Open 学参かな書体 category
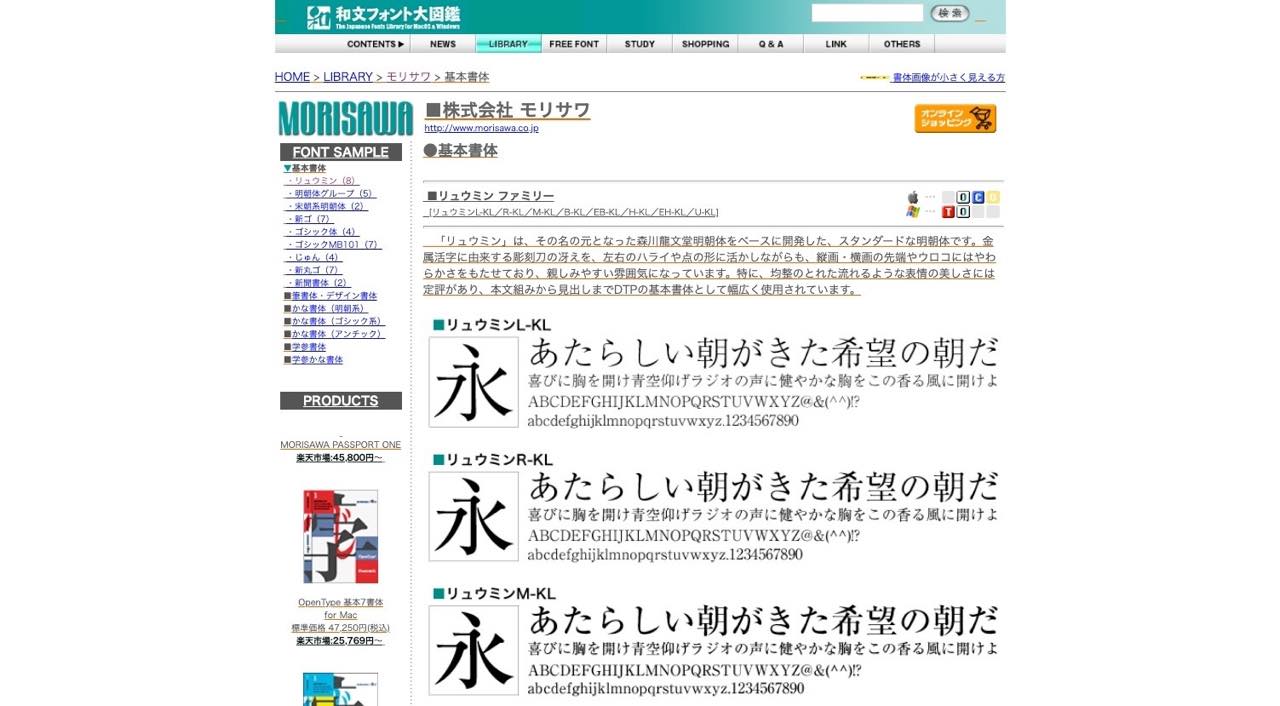1280x706 pixels. click(313, 360)
